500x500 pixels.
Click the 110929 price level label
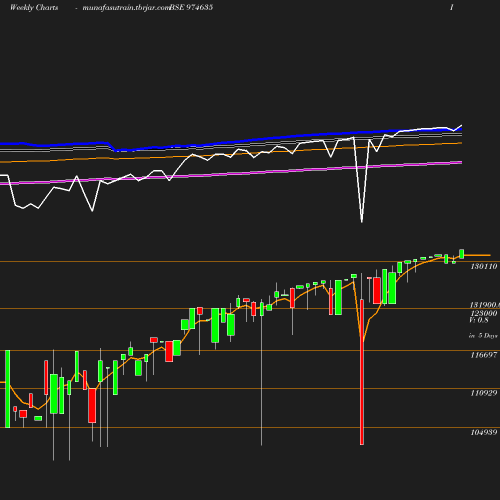click(484, 393)
